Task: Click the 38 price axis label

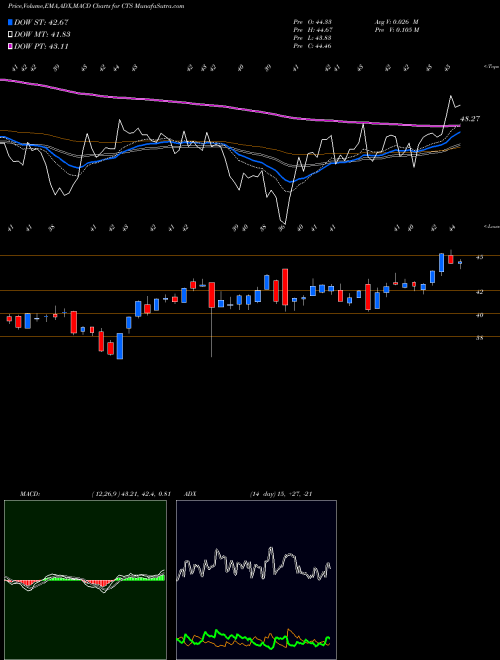Action: pos(479,338)
